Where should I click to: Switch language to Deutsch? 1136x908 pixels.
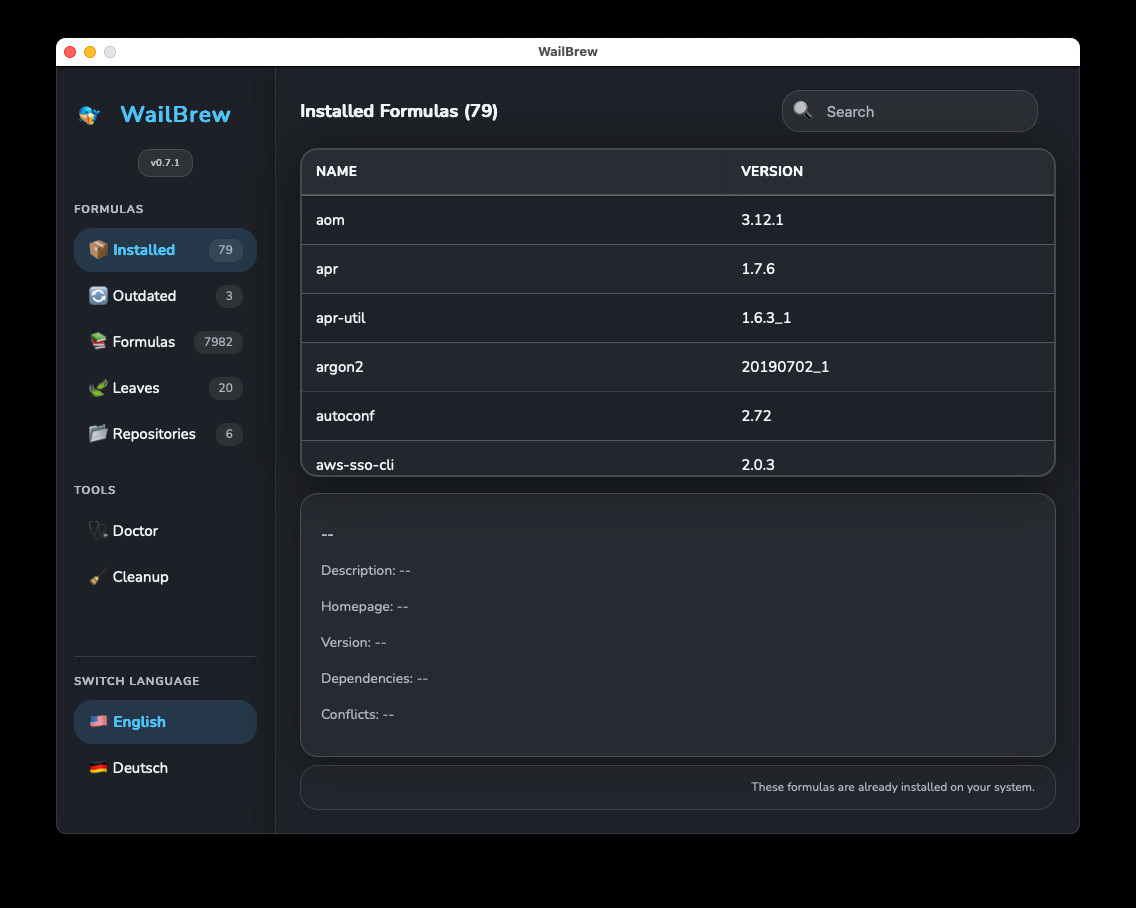(165, 767)
